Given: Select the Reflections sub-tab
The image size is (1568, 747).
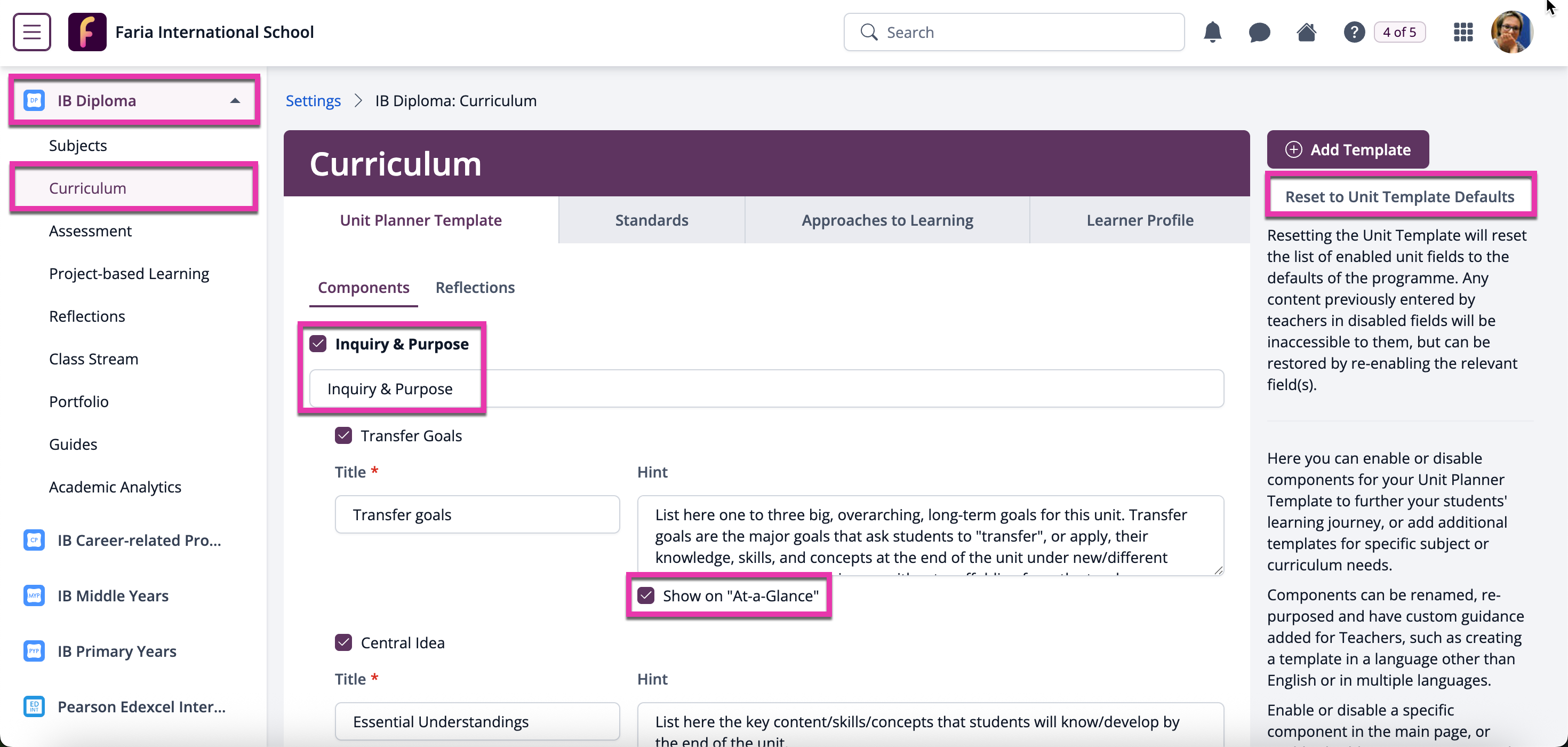Looking at the screenshot, I should coord(475,288).
